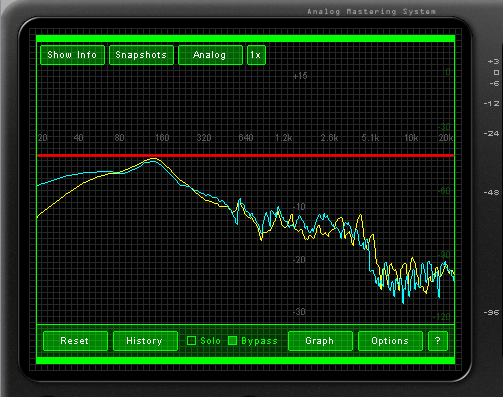The height and width of the screenshot is (397, 503).
Task: Click the 1.2k frequency label
Action: pyautogui.click(x=284, y=138)
